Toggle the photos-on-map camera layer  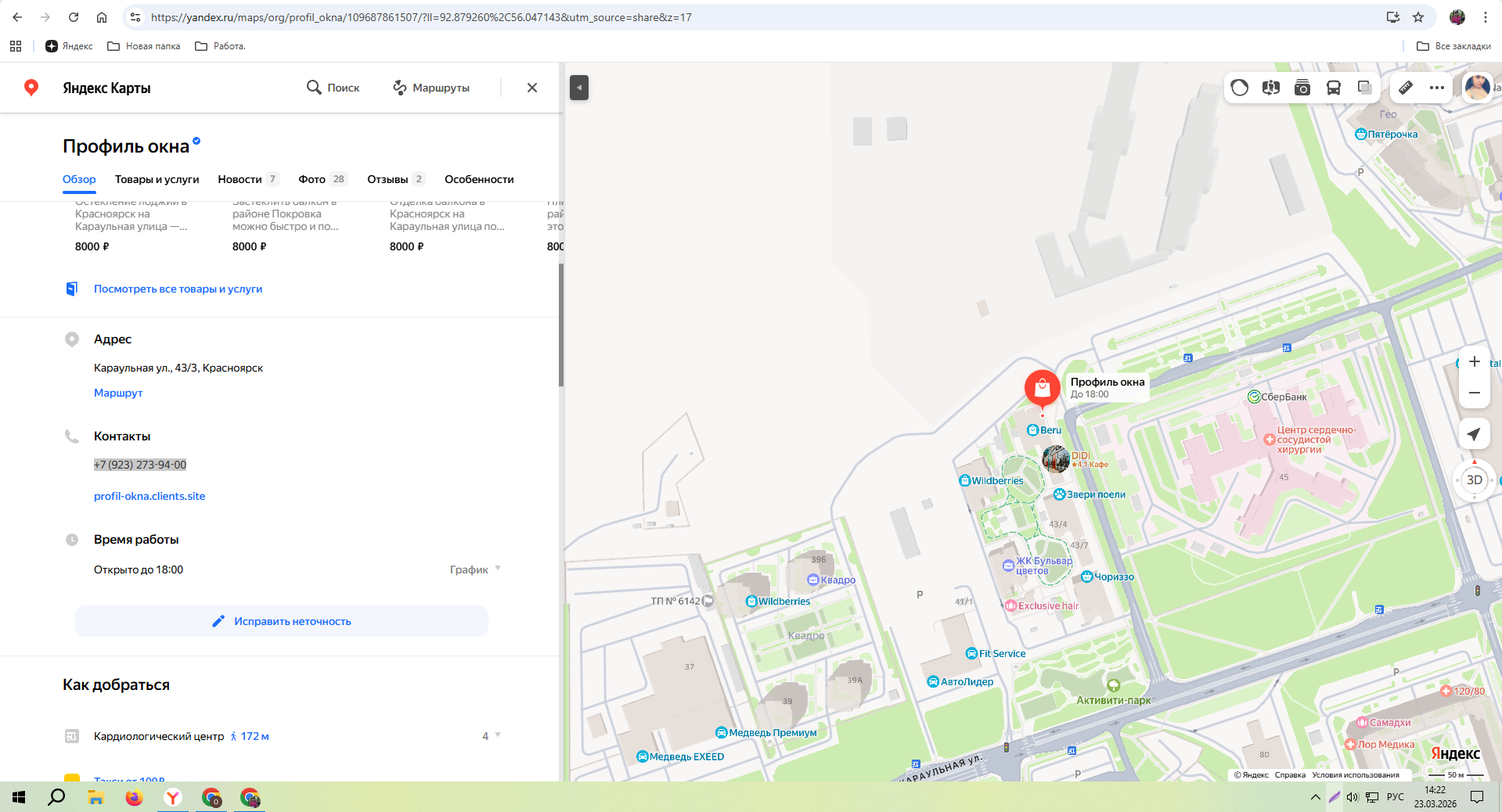1302,88
